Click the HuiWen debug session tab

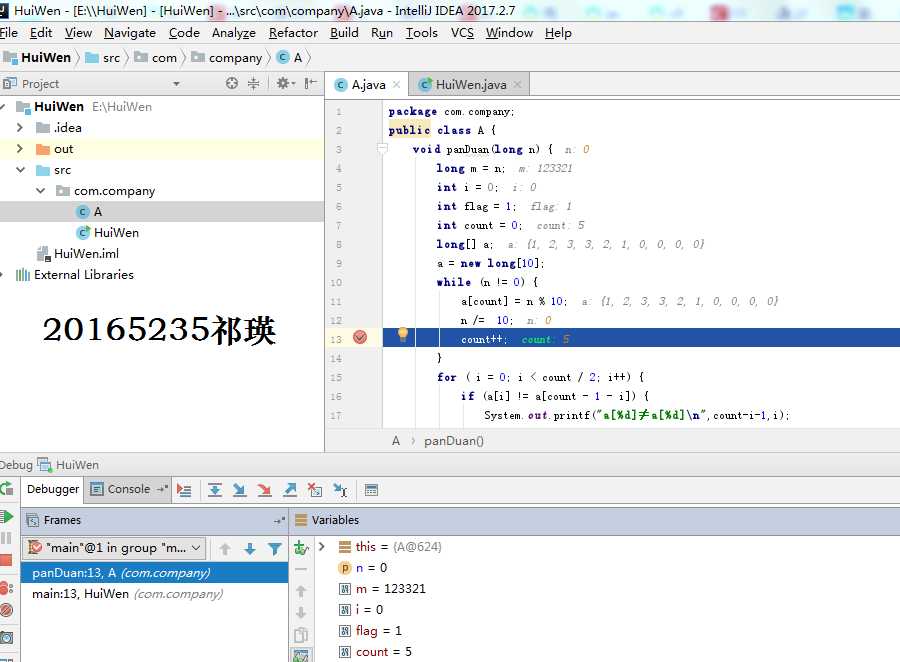[x=68, y=464]
